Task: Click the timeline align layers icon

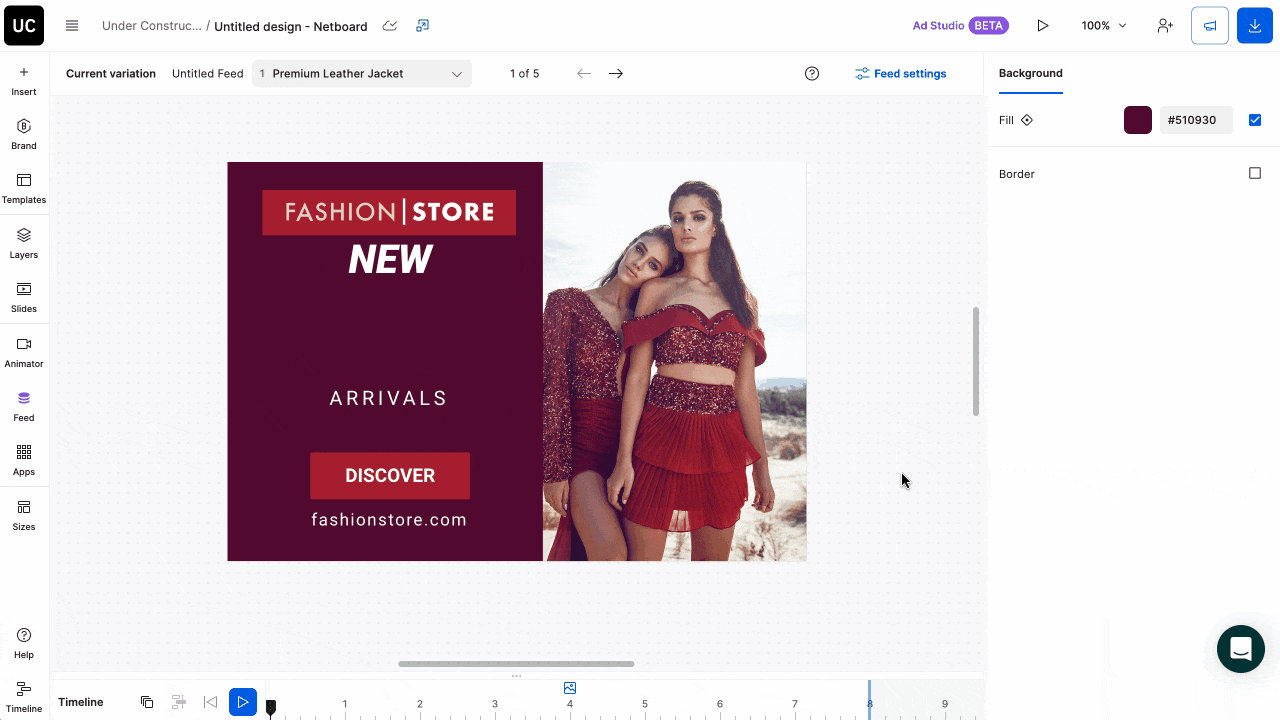Action: (179, 702)
